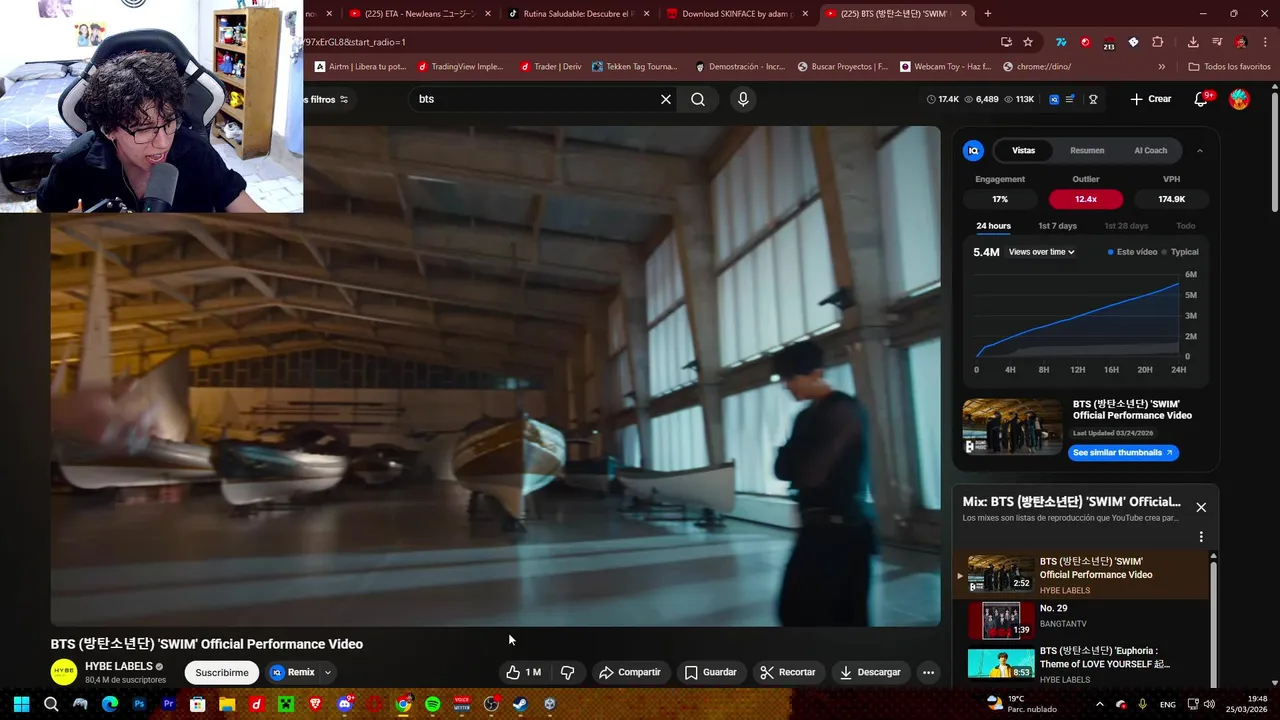Image resolution: width=1280 pixels, height=720 pixels.
Task: Show more bookmarks with the double chevron
Action: [1161, 67]
